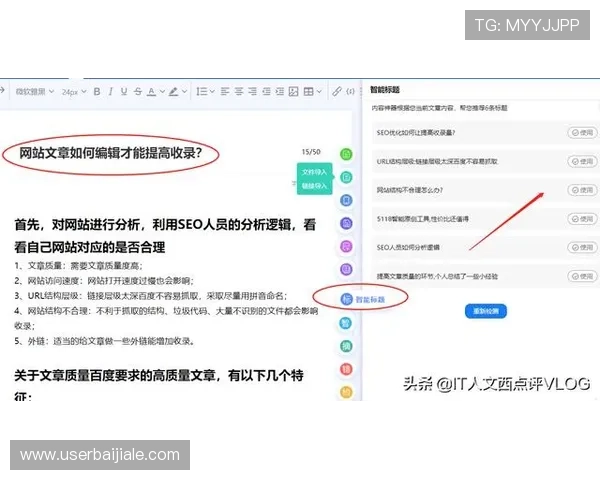This screenshot has width=600, height=480.
Task: Insert a hyperlink with the chain icon
Action: tap(336, 91)
